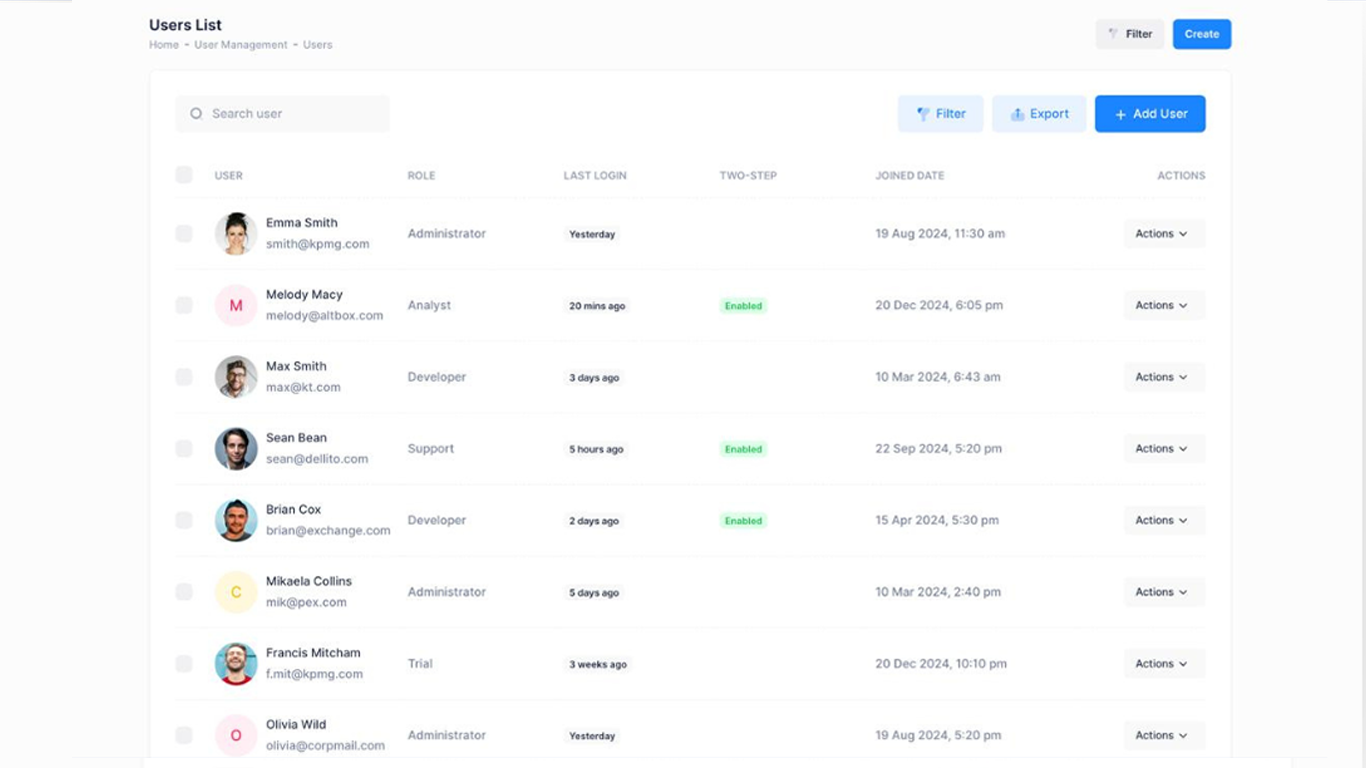Viewport: 1366px width, 768px height.
Task: Click the funnel icon in the light blue Filter button
Action: tap(923, 114)
